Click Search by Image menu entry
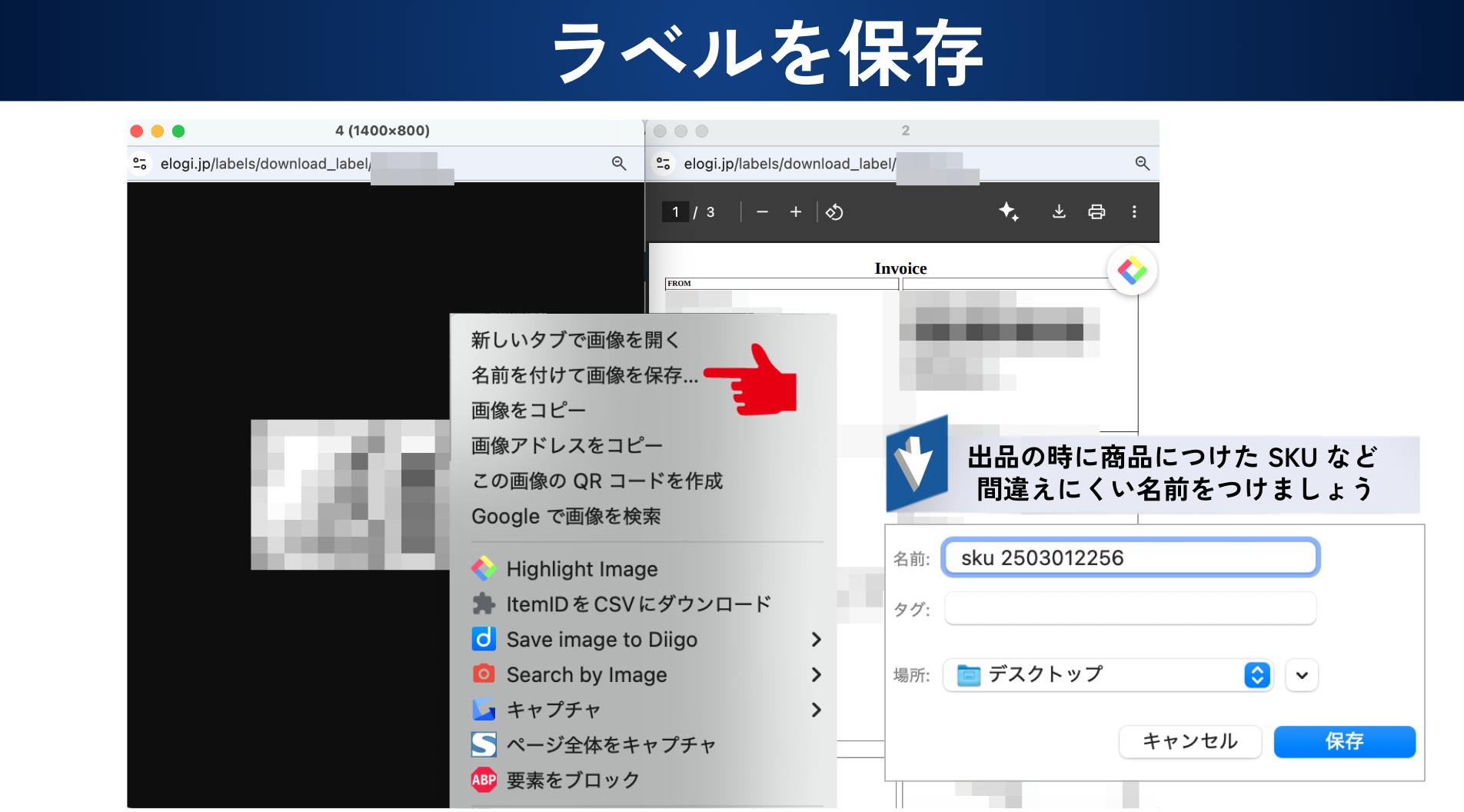Screen dimensions: 1464x812 click(x=587, y=675)
